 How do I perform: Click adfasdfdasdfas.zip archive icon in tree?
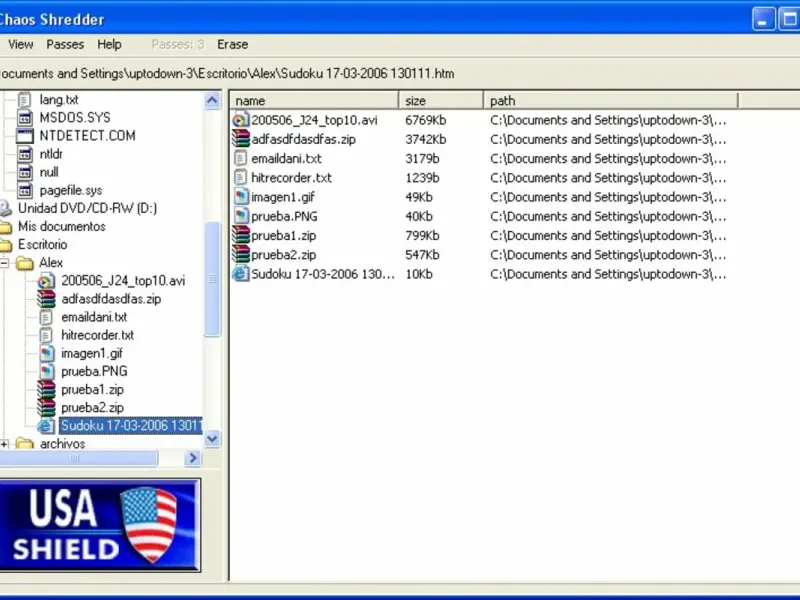[46, 299]
